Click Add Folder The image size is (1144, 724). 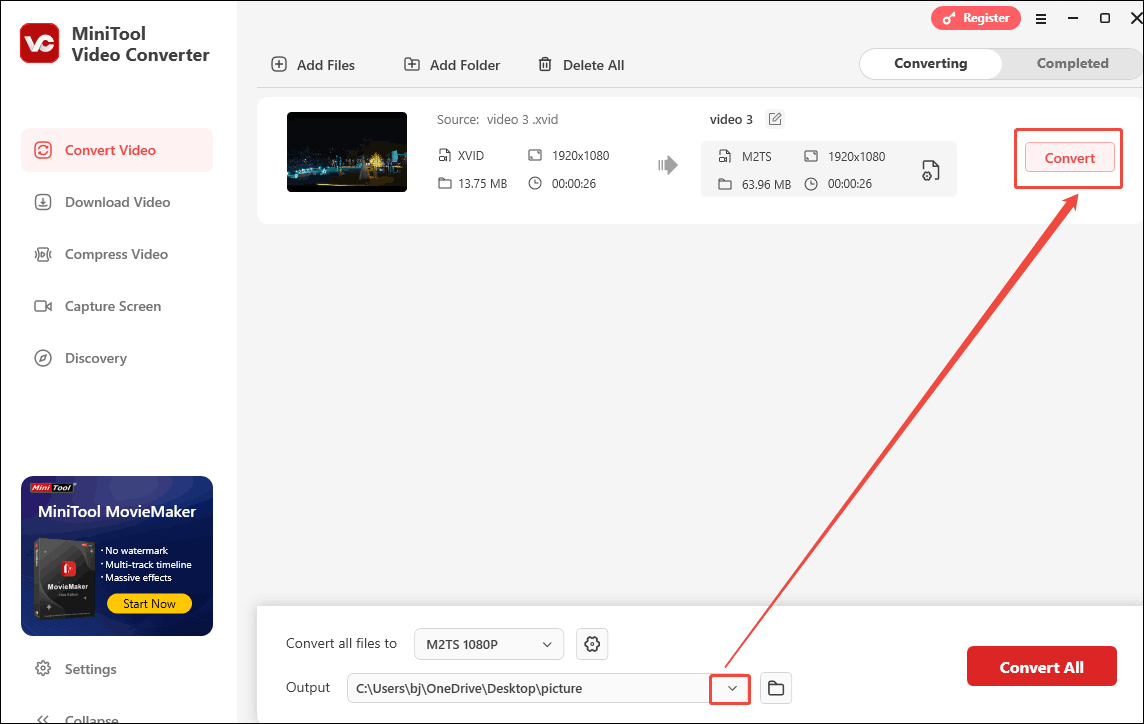452,65
